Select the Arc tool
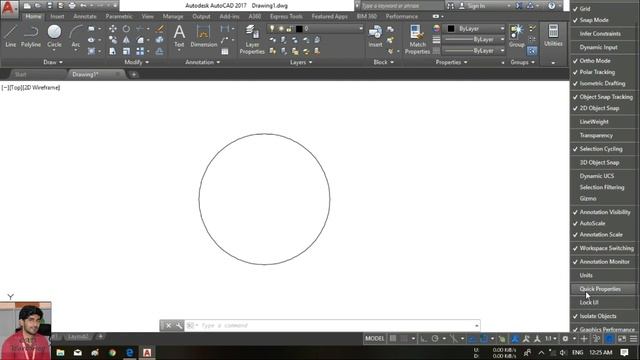Viewport: 640px width, 360px height. [x=76, y=36]
